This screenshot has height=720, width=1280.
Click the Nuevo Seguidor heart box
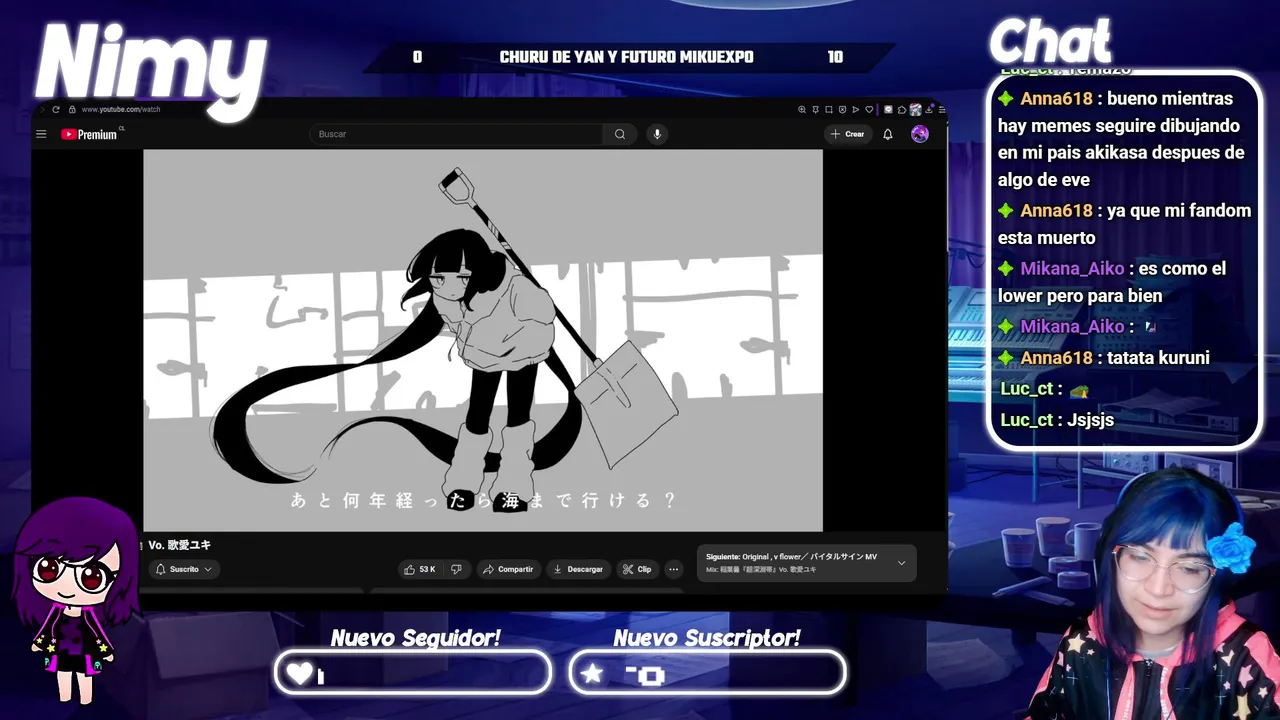pyautogui.click(x=413, y=673)
